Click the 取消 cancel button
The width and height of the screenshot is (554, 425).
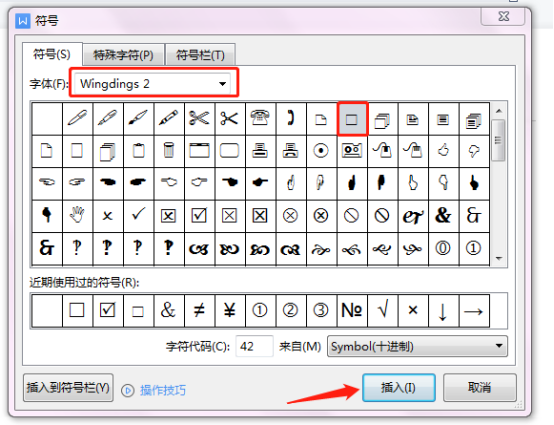479,388
